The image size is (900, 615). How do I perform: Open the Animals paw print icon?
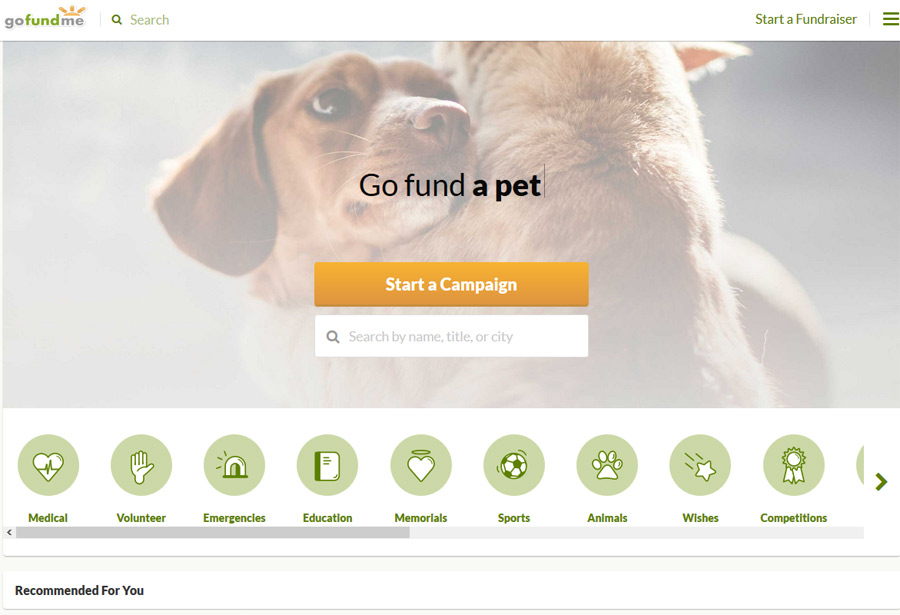[x=607, y=465]
